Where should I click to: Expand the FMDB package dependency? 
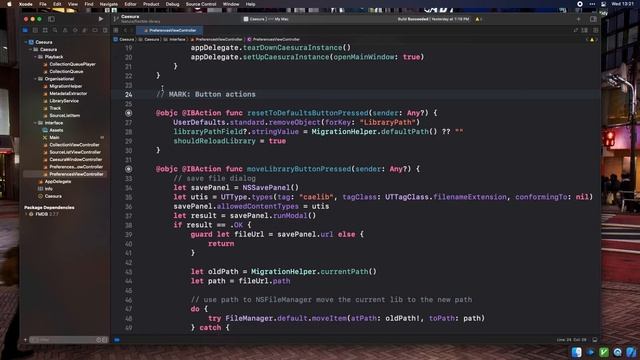click(x=26, y=214)
